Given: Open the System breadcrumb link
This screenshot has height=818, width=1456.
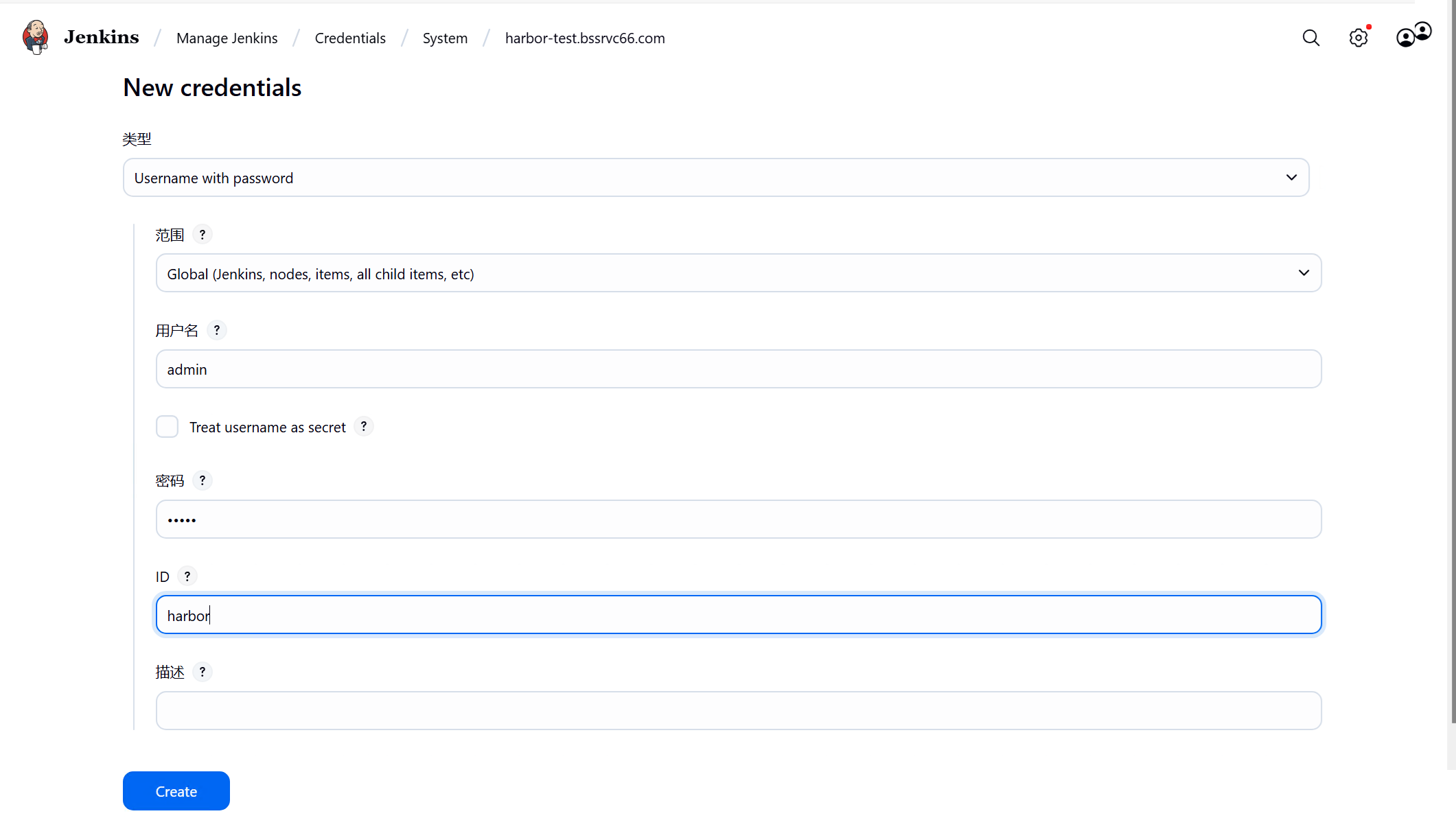Looking at the screenshot, I should pyautogui.click(x=445, y=38).
